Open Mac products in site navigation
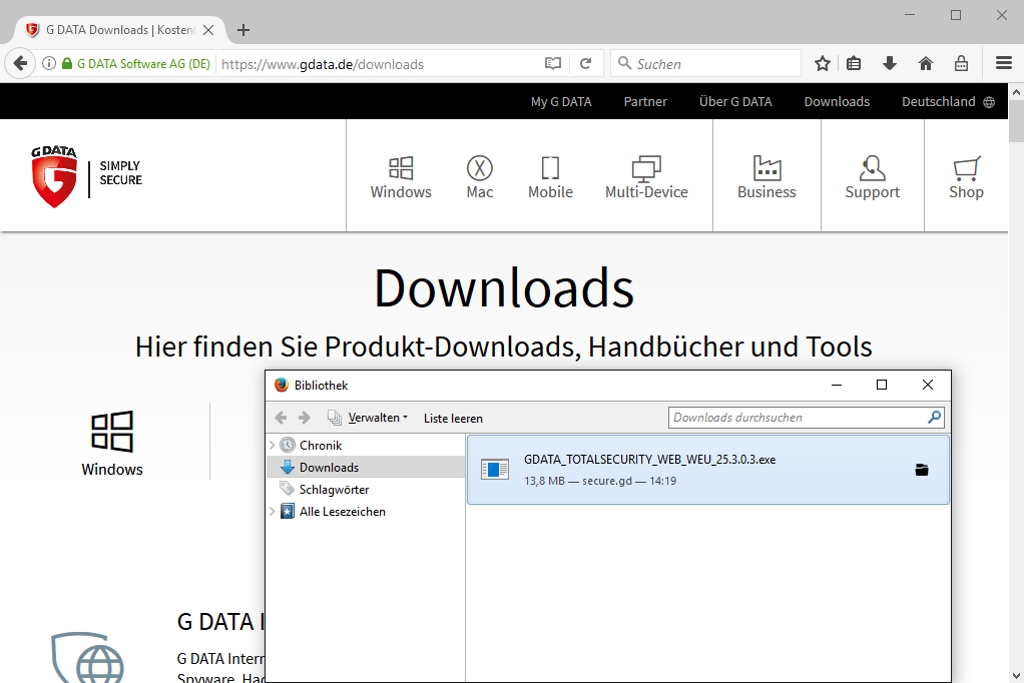 click(x=479, y=177)
